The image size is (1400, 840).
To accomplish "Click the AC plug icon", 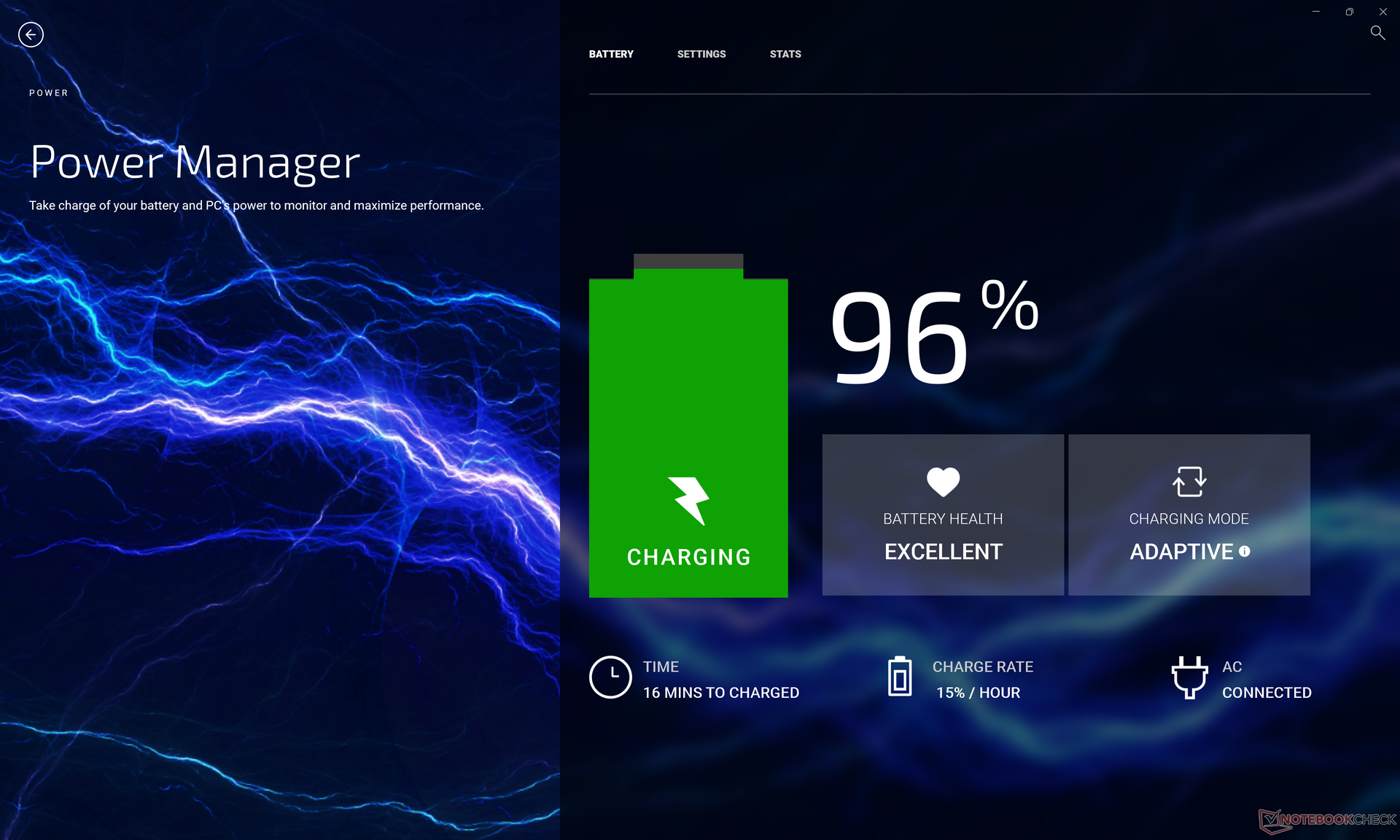I will point(1189,677).
